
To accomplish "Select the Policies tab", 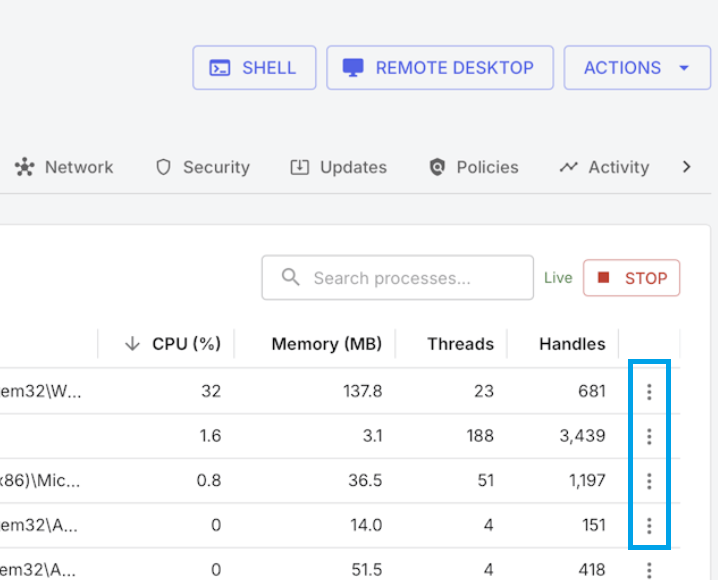I will 474,167.
